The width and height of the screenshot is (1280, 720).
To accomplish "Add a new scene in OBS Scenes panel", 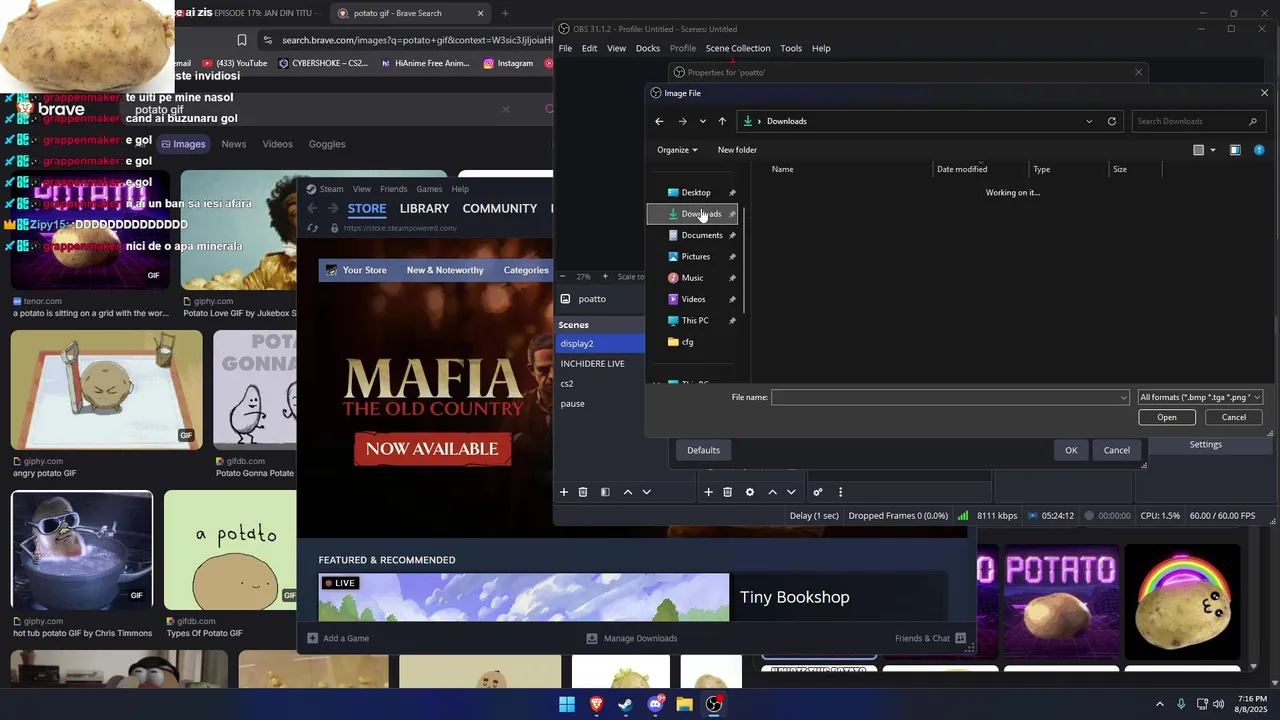I will coord(564,492).
